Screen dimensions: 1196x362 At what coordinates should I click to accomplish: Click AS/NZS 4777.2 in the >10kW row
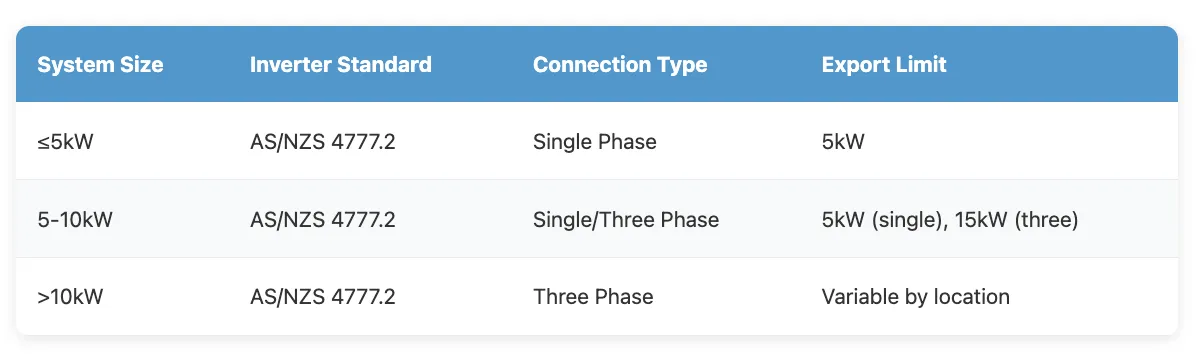pyautogui.click(x=322, y=296)
